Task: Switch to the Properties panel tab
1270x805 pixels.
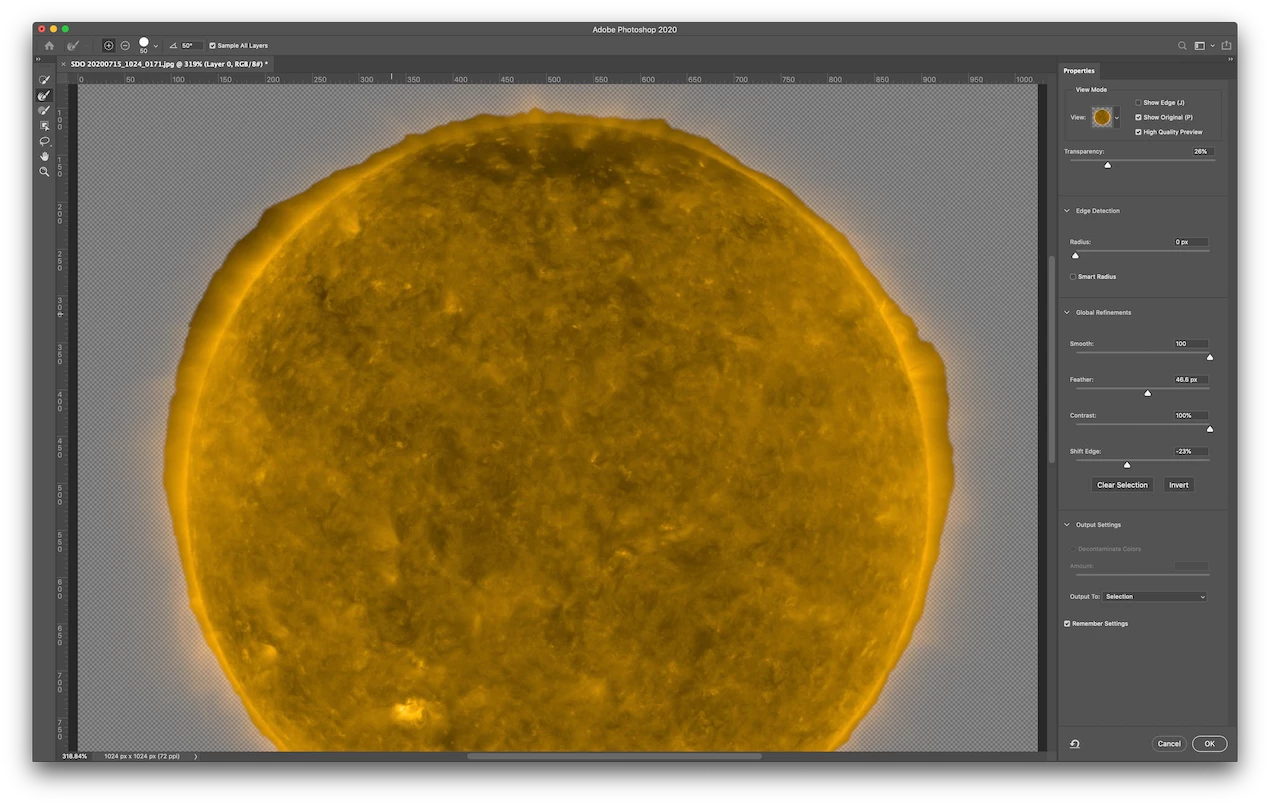Action: coord(1079,71)
